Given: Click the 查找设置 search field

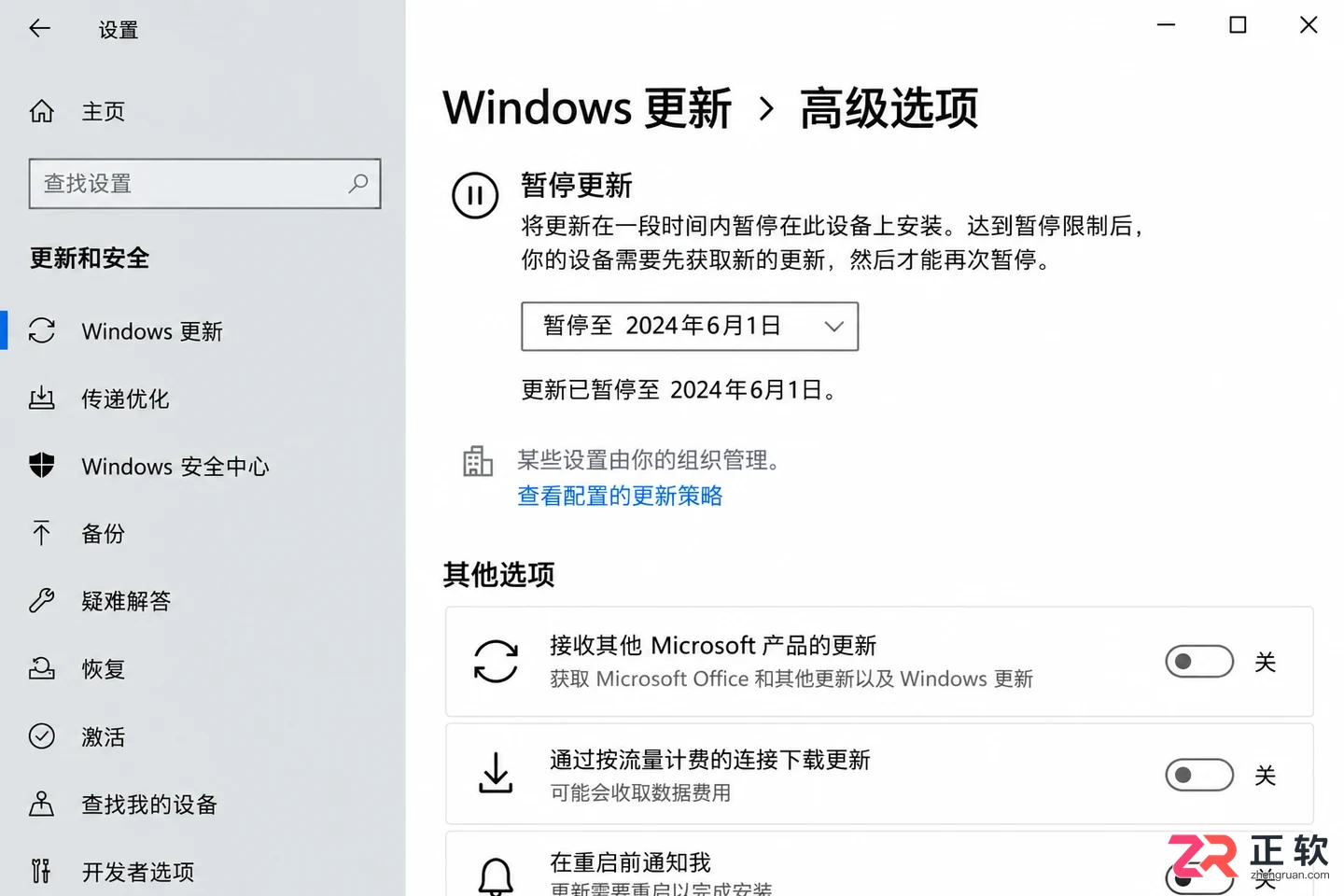Looking at the screenshot, I should pyautogui.click(x=204, y=183).
